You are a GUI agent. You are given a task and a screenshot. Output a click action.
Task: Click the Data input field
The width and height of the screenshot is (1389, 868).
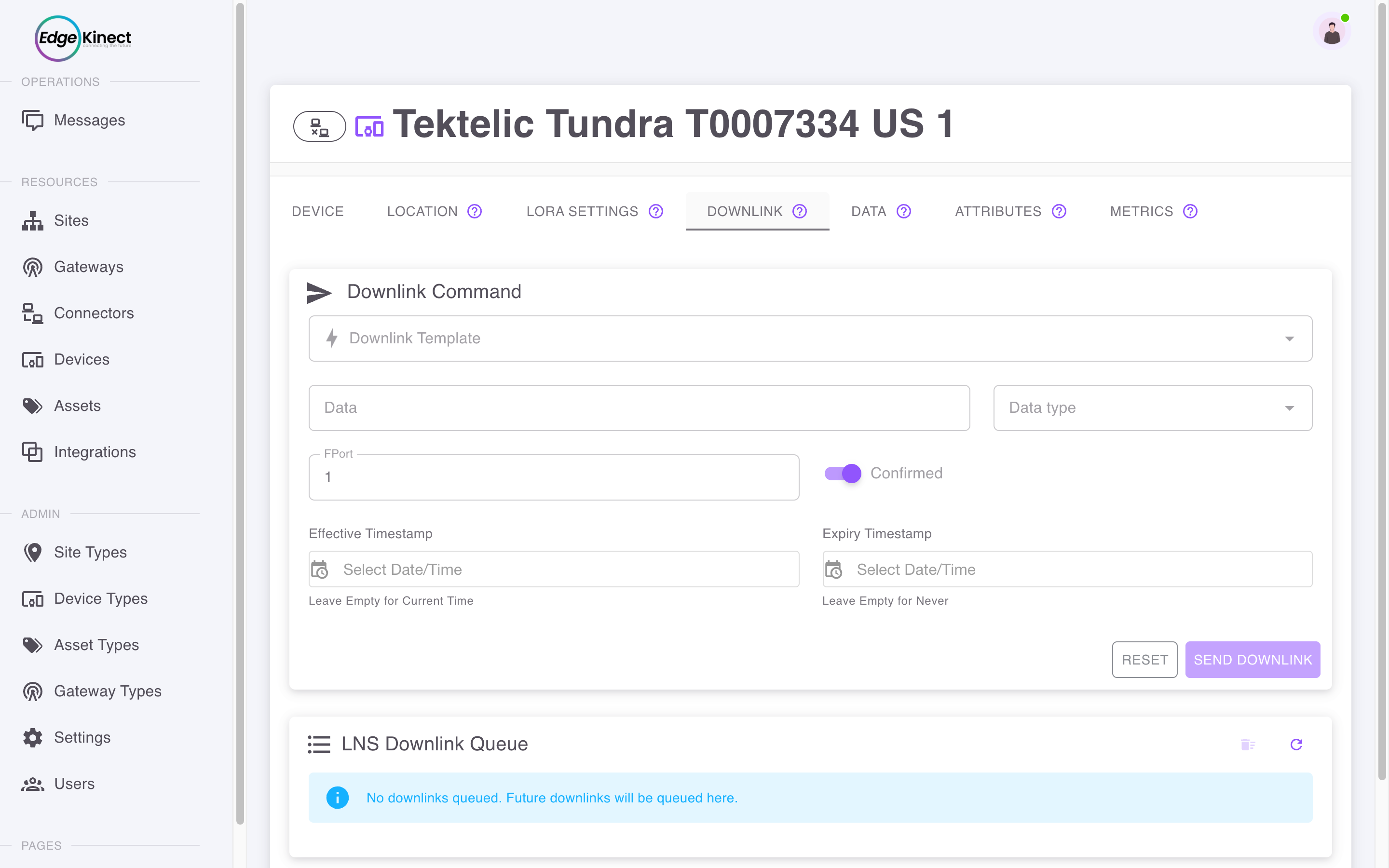639,407
